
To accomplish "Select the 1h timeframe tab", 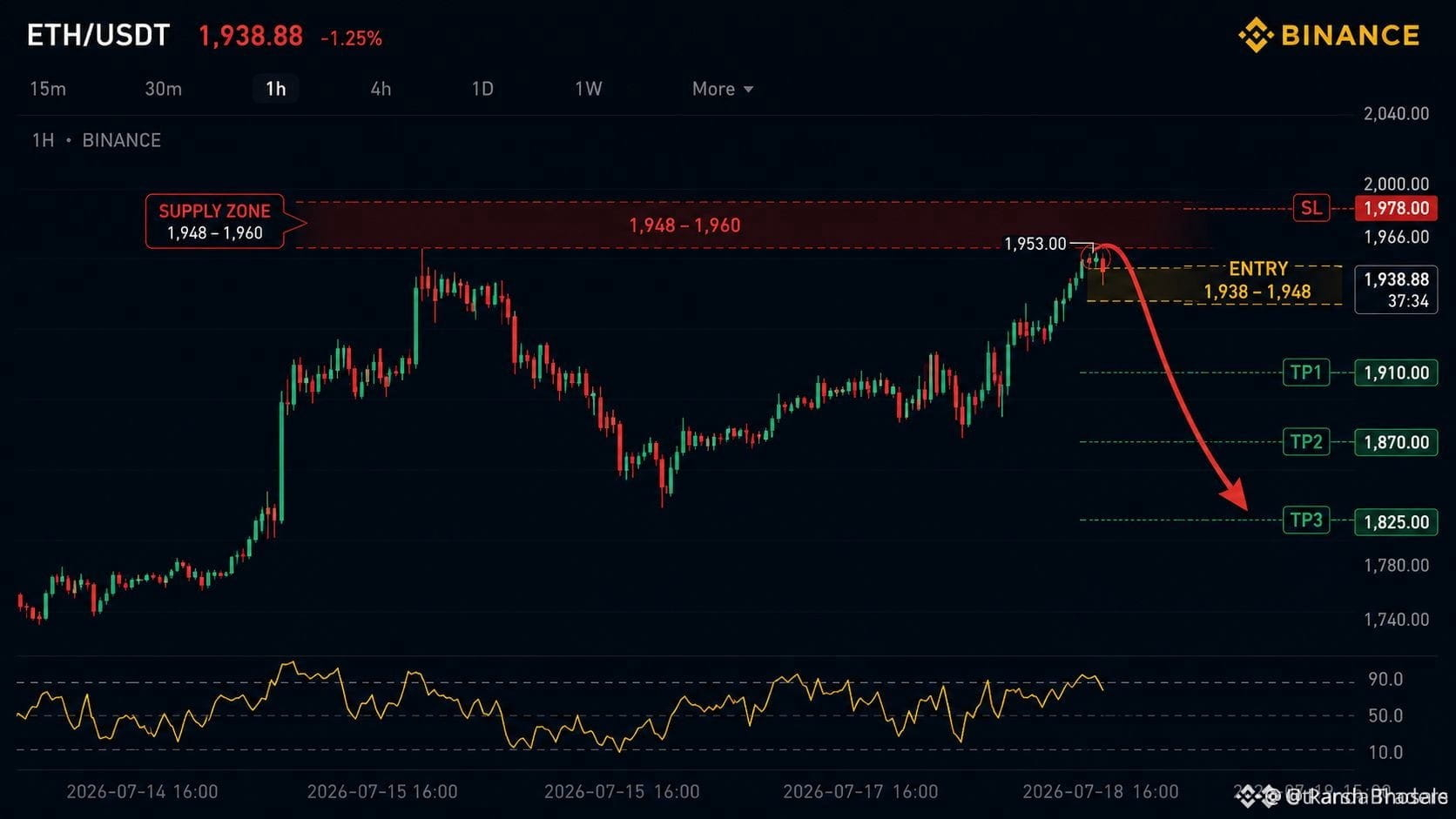I will point(276,89).
